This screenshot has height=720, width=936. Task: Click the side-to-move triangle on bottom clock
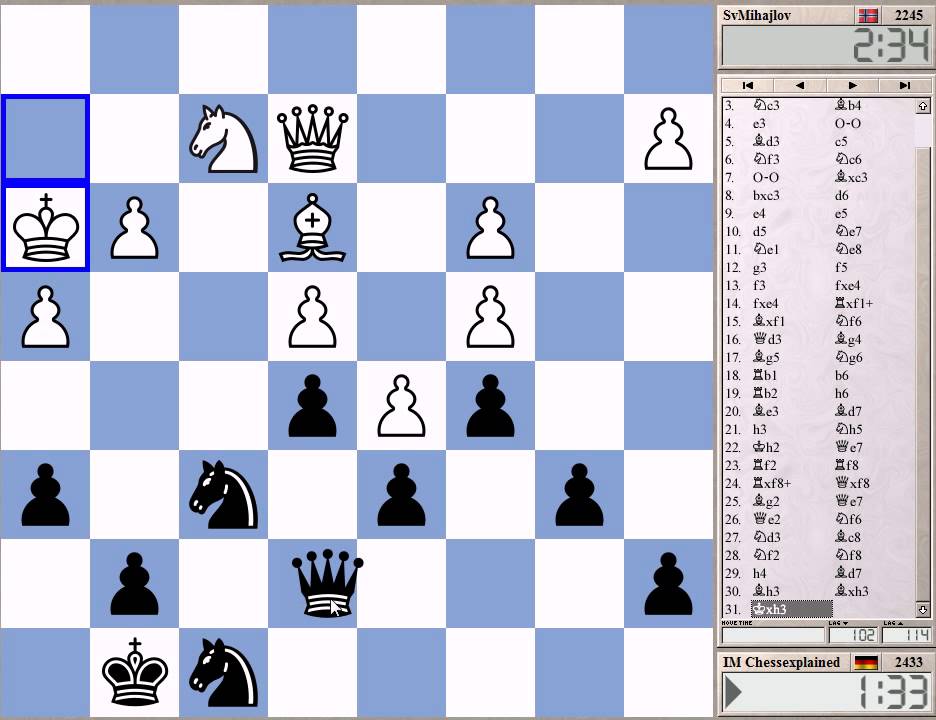(734, 693)
